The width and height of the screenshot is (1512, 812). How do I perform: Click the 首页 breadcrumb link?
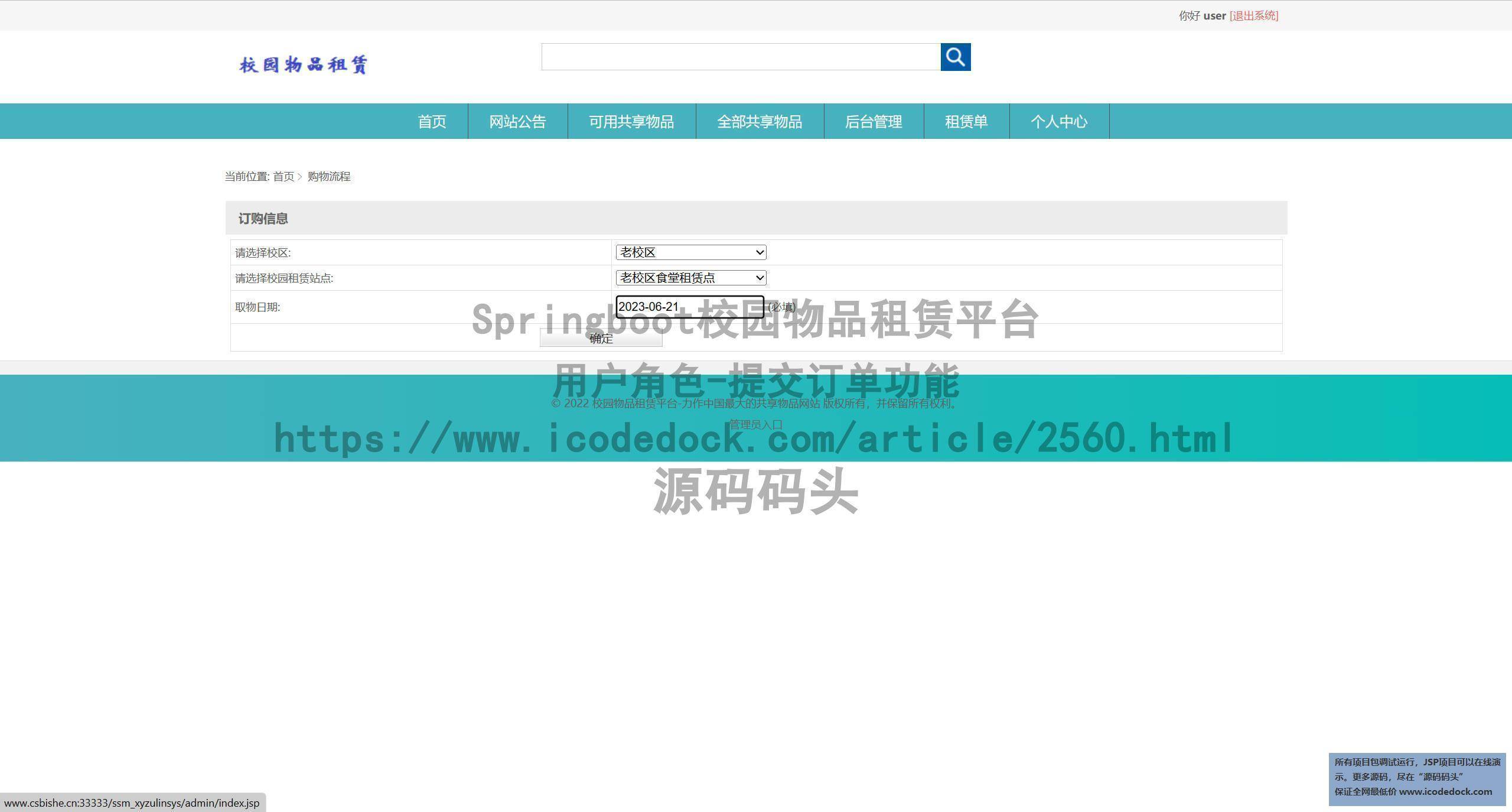pyautogui.click(x=283, y=177)
